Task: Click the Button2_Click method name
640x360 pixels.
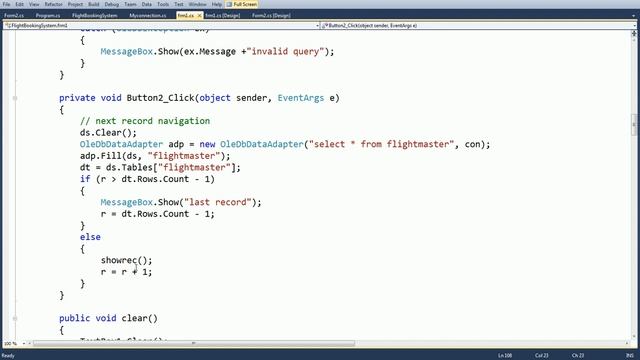Action: point(160,98)
